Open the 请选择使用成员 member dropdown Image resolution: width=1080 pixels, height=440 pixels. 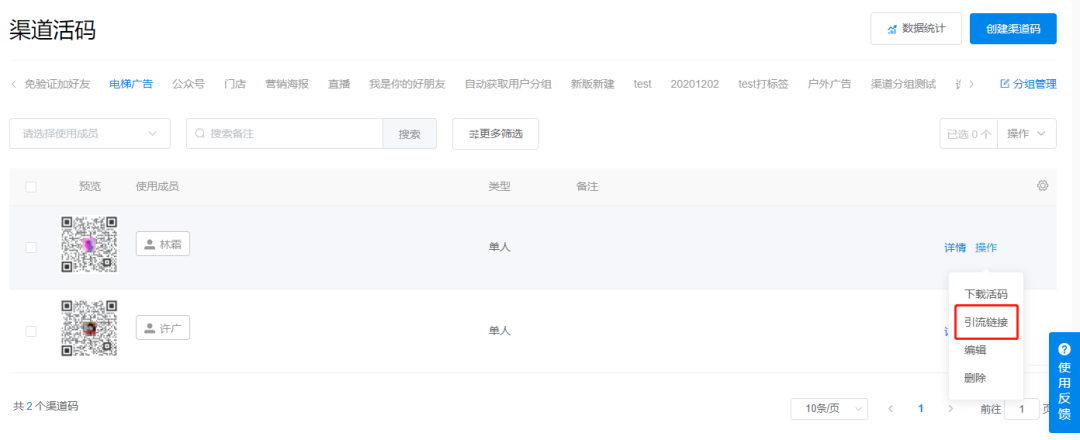coord(89,133)
